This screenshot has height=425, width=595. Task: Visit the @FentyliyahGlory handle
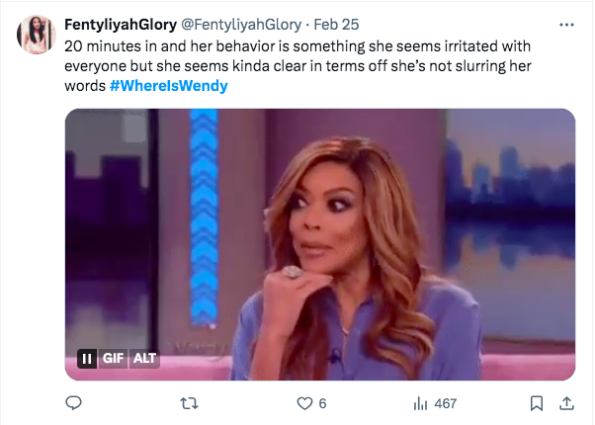[x=241, y=25]
